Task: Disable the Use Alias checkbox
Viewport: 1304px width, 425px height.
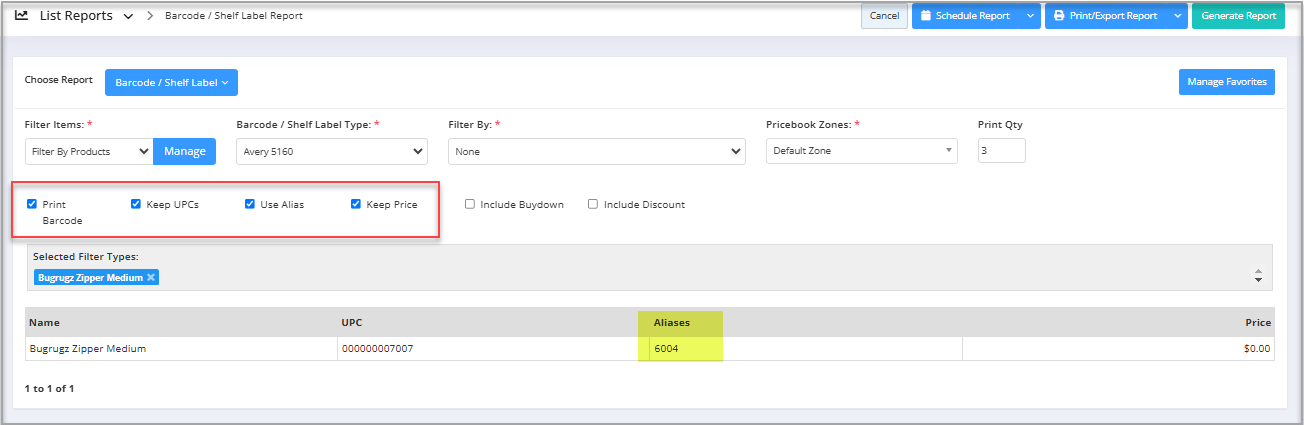Action: (250, 204)
